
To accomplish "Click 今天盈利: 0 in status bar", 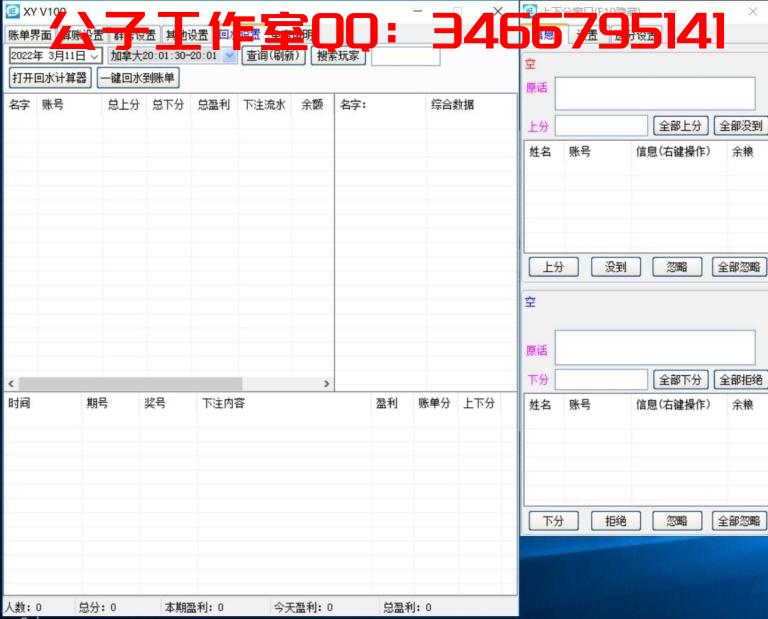I will pyautogui.click(x=303, y=607).
